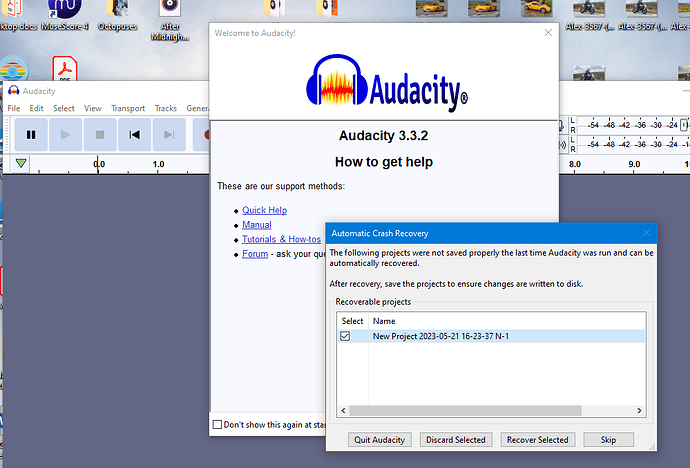690x468 pixels.
Task: Enable Don't show this again at startup
Action: click(217, 424)
